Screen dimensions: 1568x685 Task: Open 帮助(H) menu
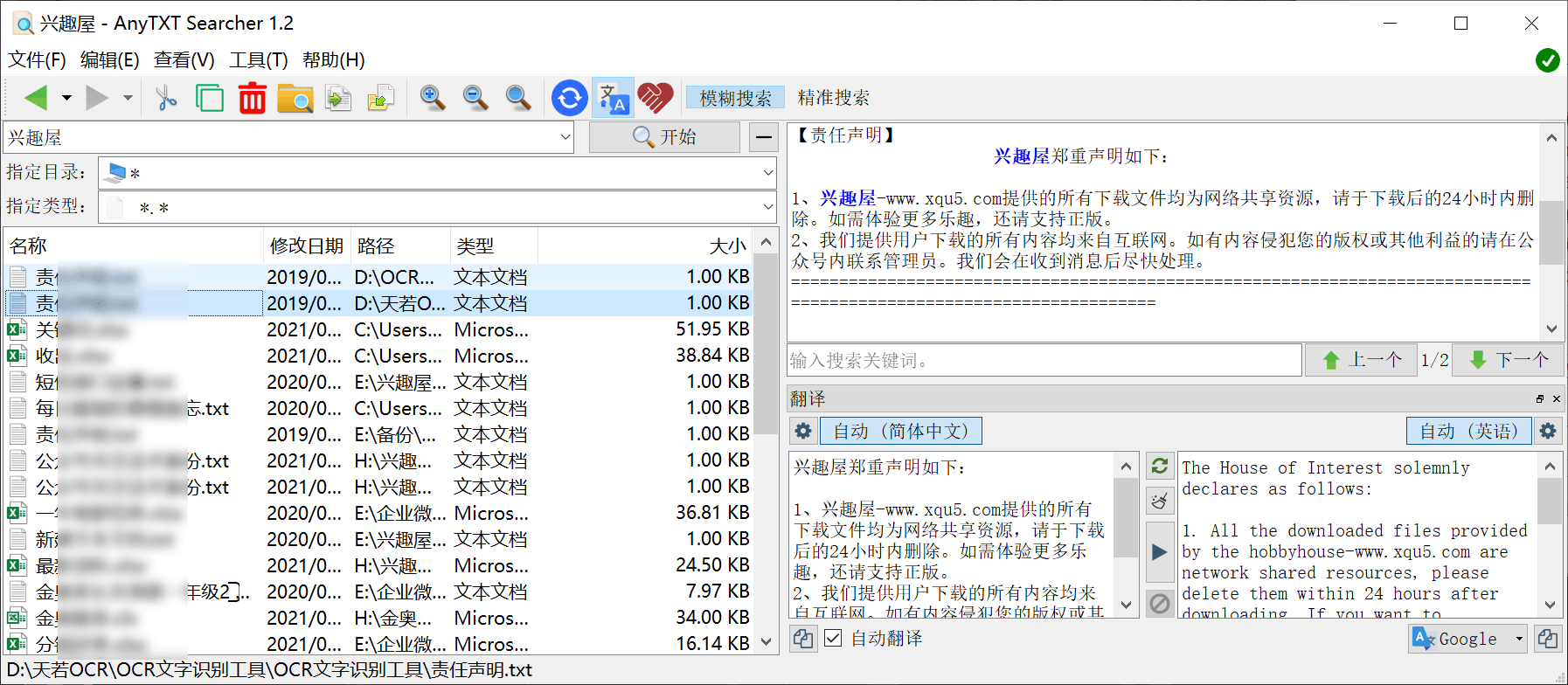(334, 59)
